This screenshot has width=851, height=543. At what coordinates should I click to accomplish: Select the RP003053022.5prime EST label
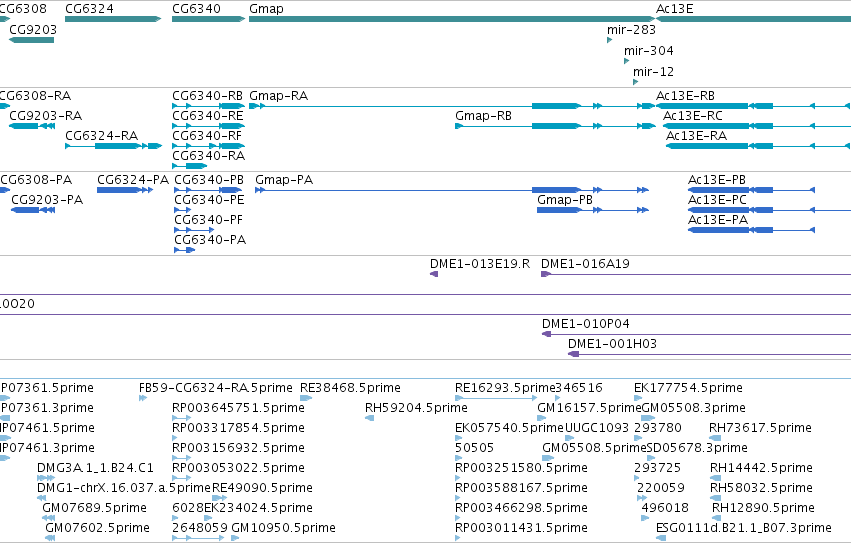tap(238, 468)
